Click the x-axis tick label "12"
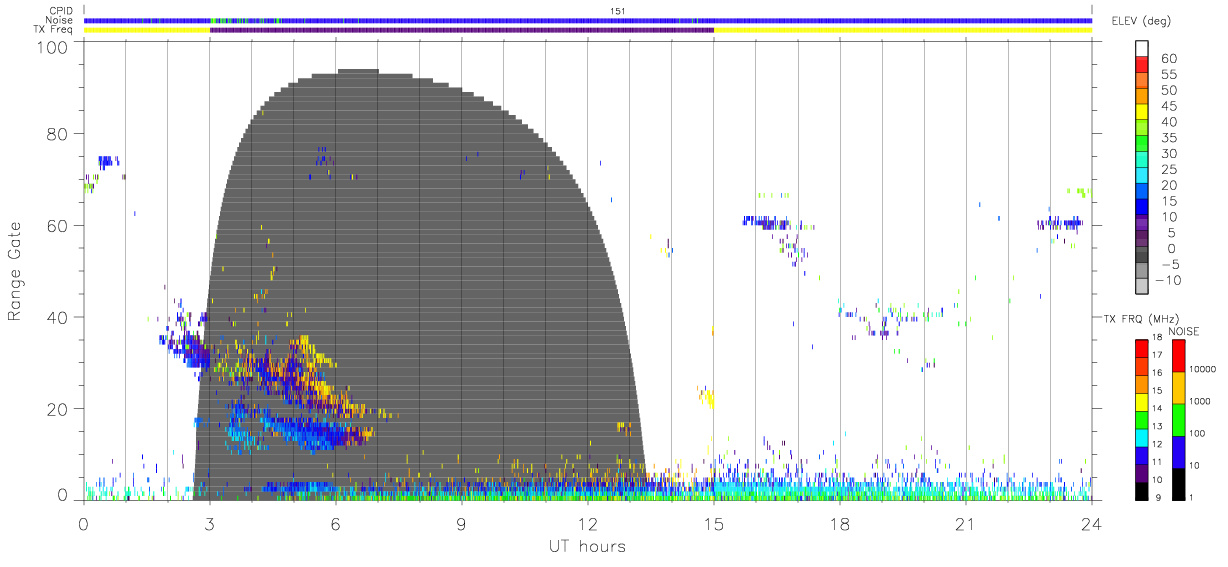1228x567 pixels. click(587, 523)
